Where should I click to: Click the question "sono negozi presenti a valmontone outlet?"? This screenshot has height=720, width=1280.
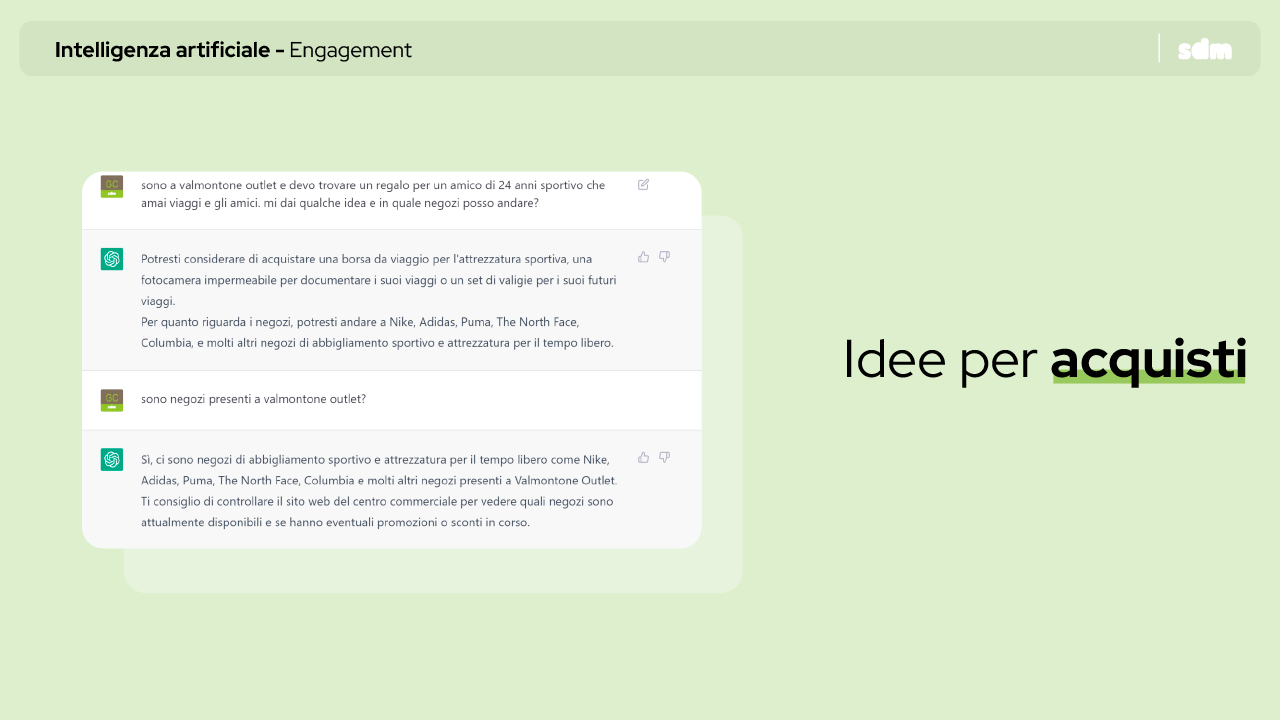click(x=253, y=399)
